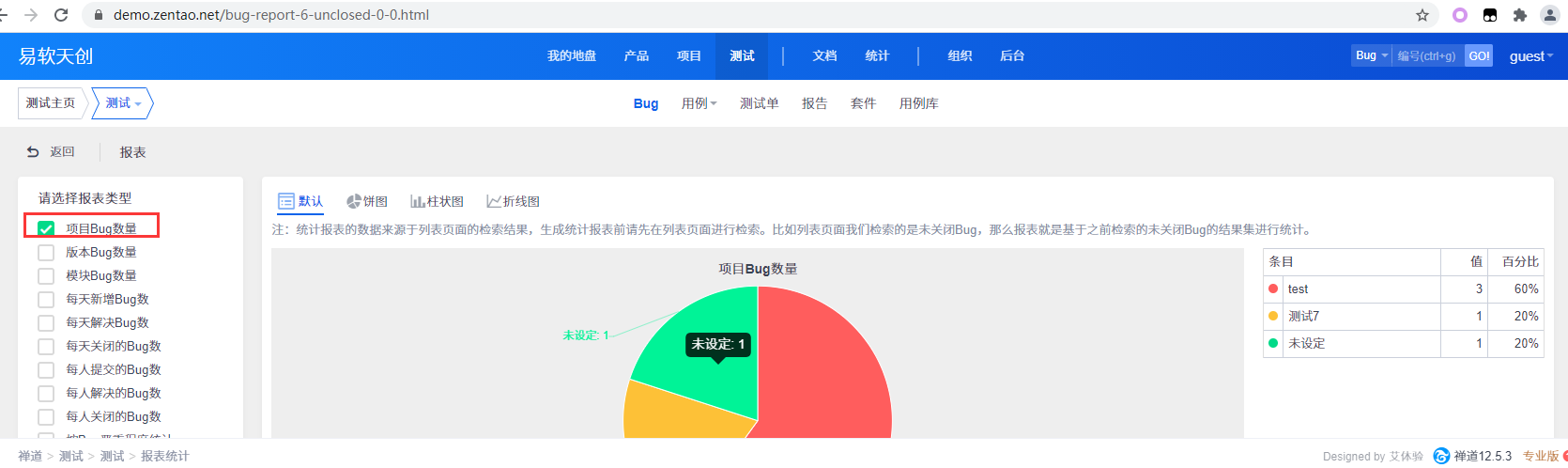Screen dimensions: 1568x468
Task: Enable 每天新增Bug数 report type
Action: click(46, 299)
